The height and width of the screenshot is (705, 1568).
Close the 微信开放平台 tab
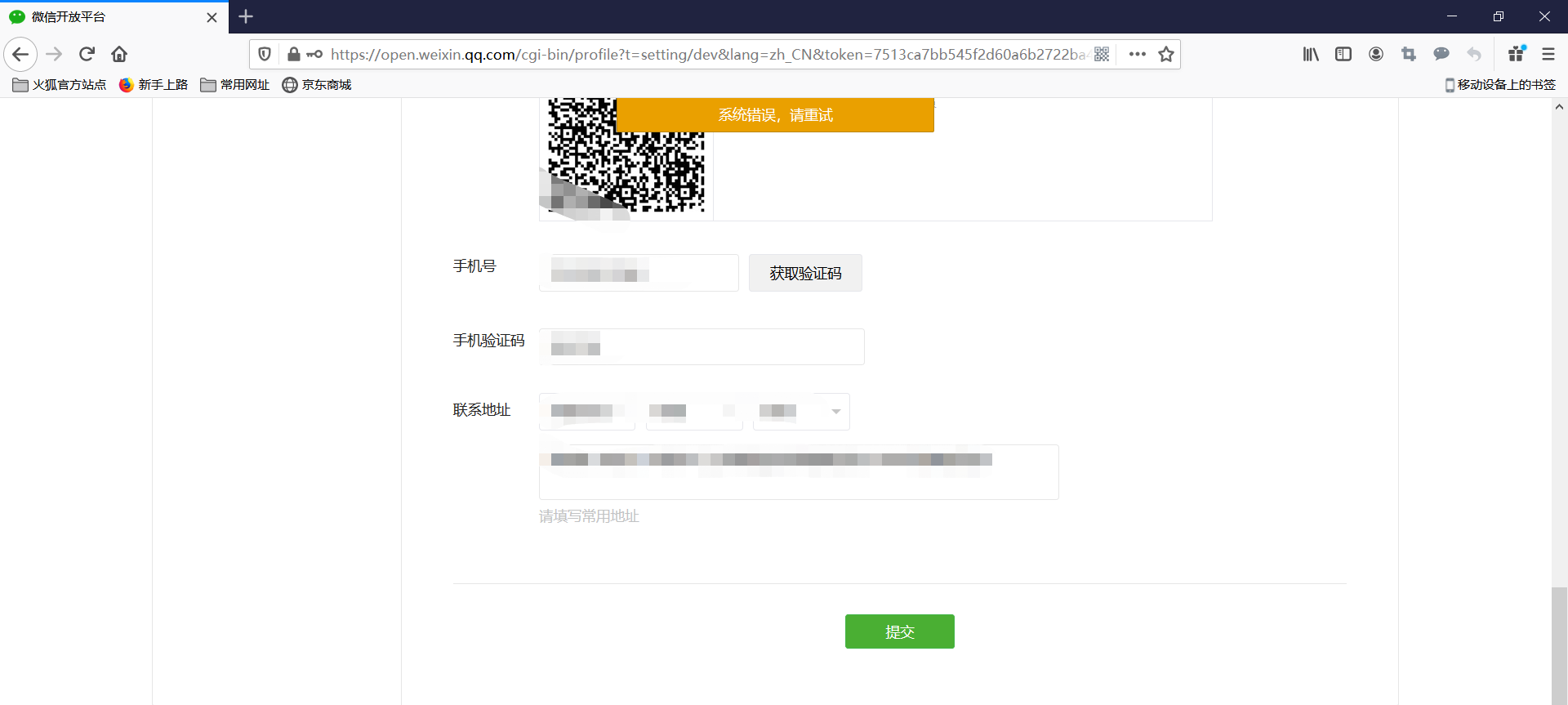[212, 17]
